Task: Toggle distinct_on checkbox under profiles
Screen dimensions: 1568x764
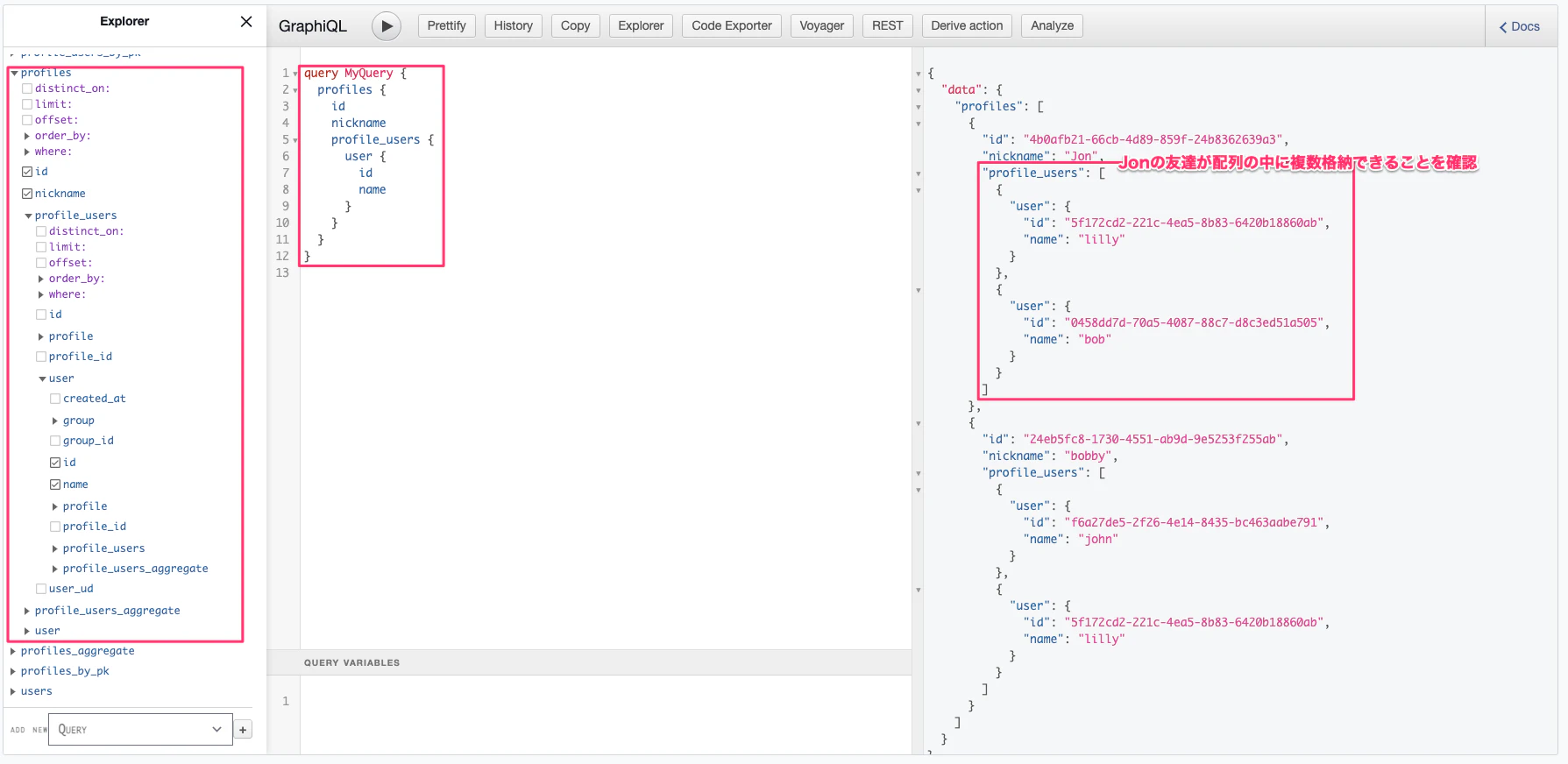Action: point(27,88)
